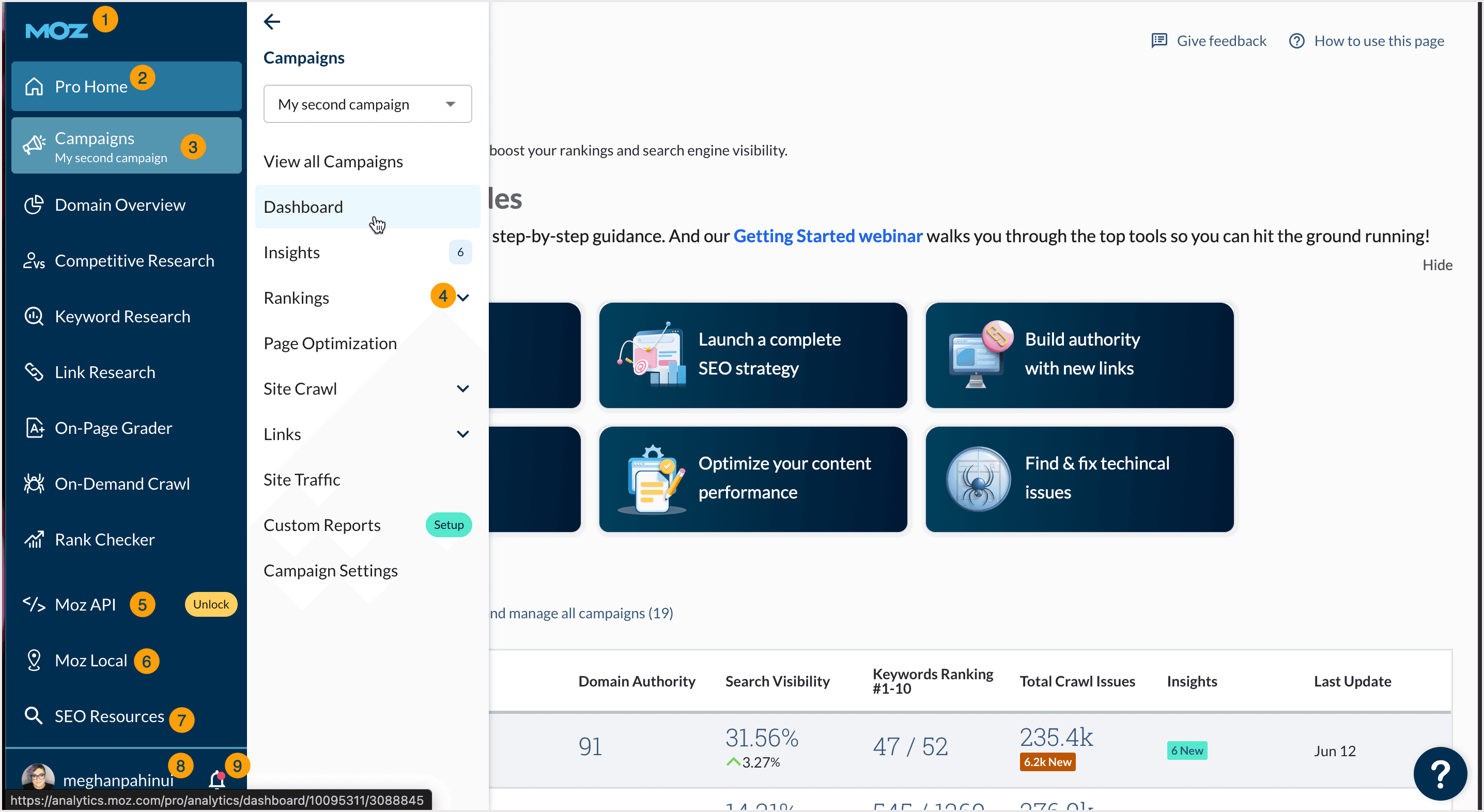Viewport: 1484px width, 812px height.
Task: Expand the Site Crawl submenu
Action: coord(462,389)
